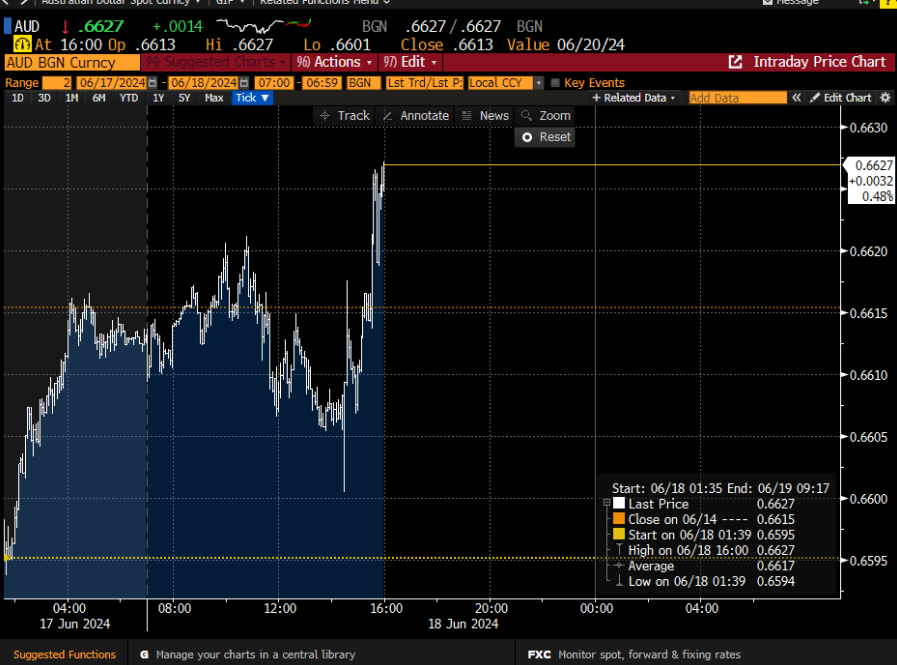This screenshot has width=897, height=665.
Task: Click the white Last Price color swatch
Action: point(619,504)
